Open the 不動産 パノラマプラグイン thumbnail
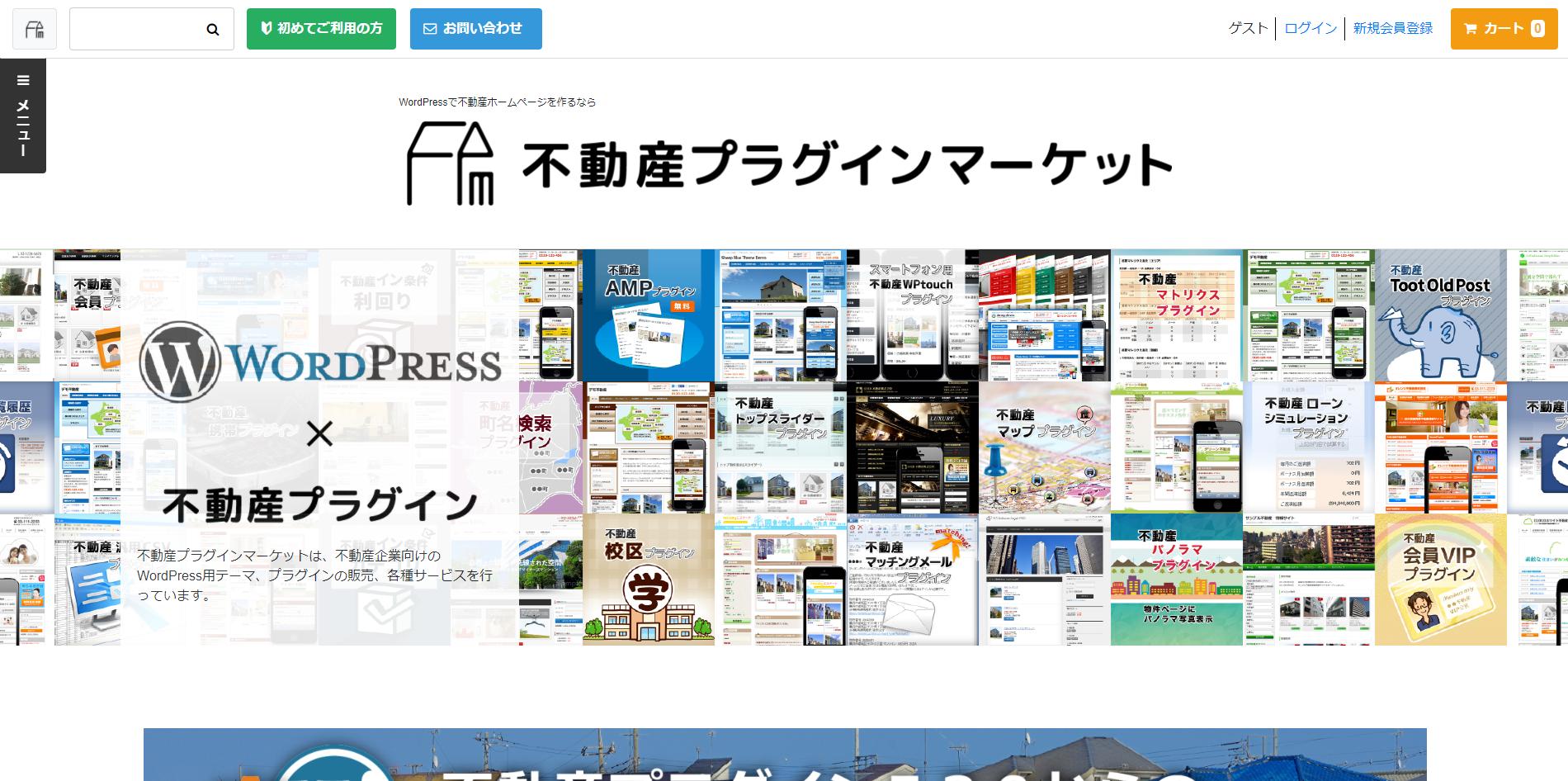This screenshot has width=1568, height=781. click(x=1177, y=580)
